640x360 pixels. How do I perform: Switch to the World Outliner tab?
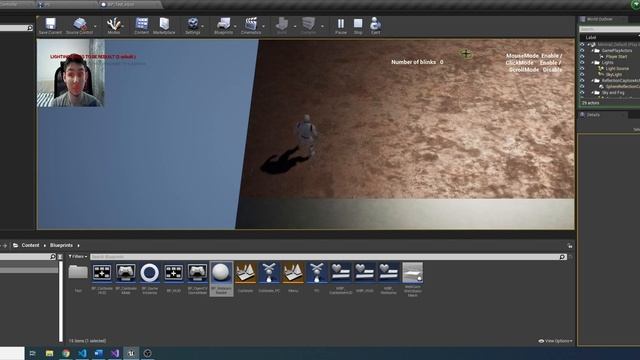(x=599, y=19)
